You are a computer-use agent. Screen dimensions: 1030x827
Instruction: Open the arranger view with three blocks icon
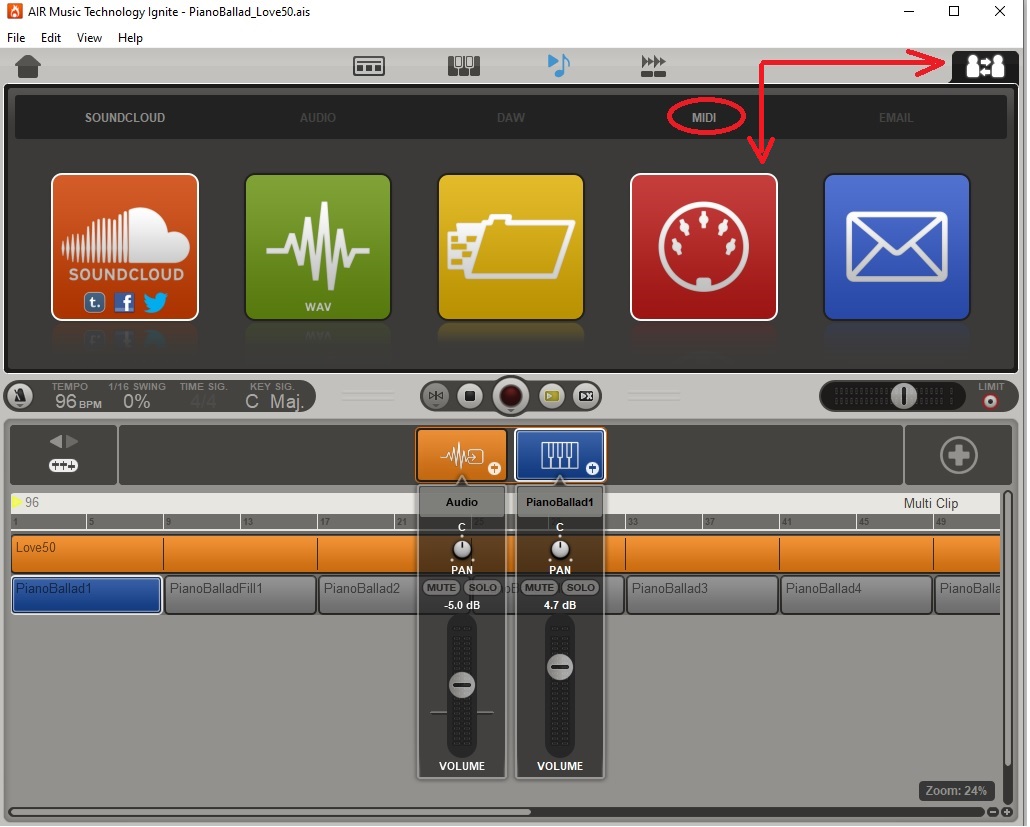click(369, 66)
